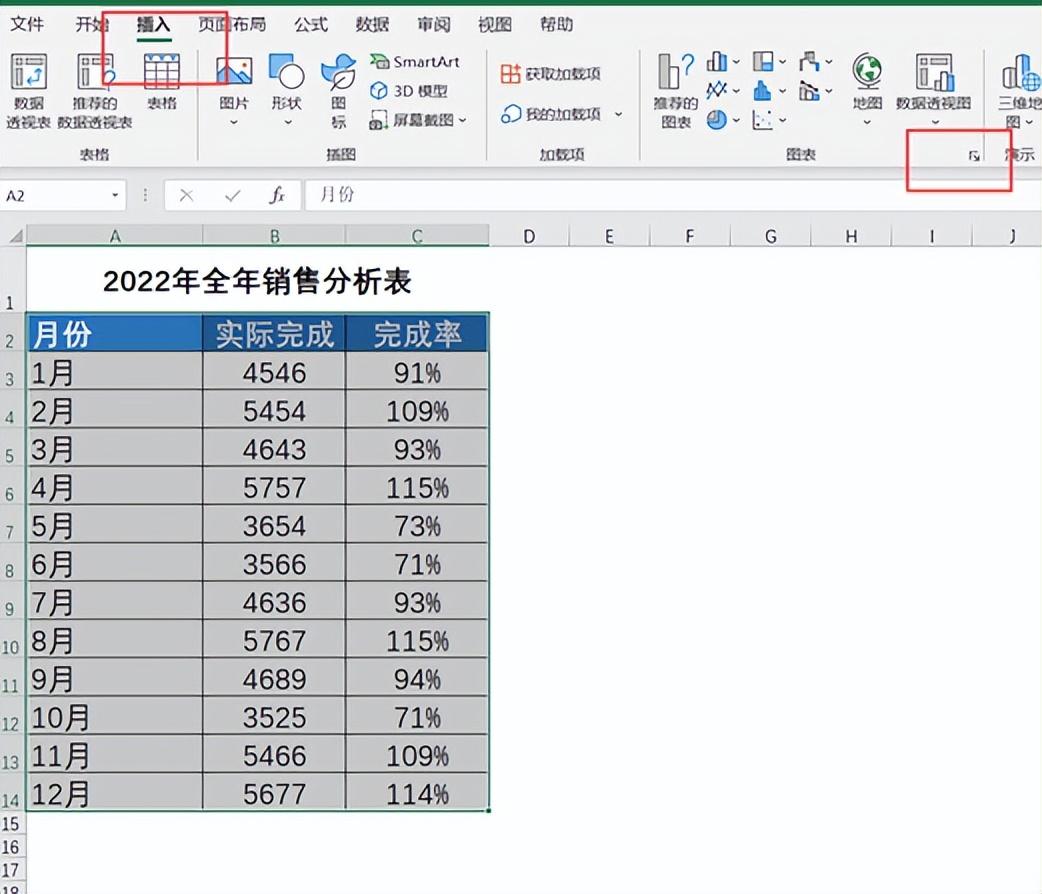Get Add-ins (获取加载项)

[550, 73]
